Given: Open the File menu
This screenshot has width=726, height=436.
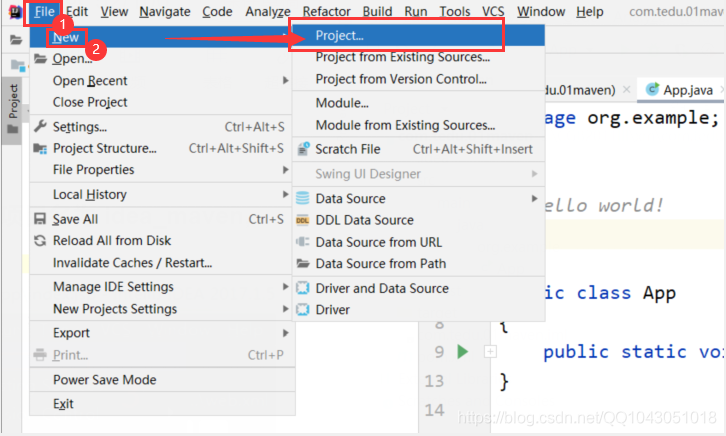Looking at the screenshot, I should click(x=44, y=12).
